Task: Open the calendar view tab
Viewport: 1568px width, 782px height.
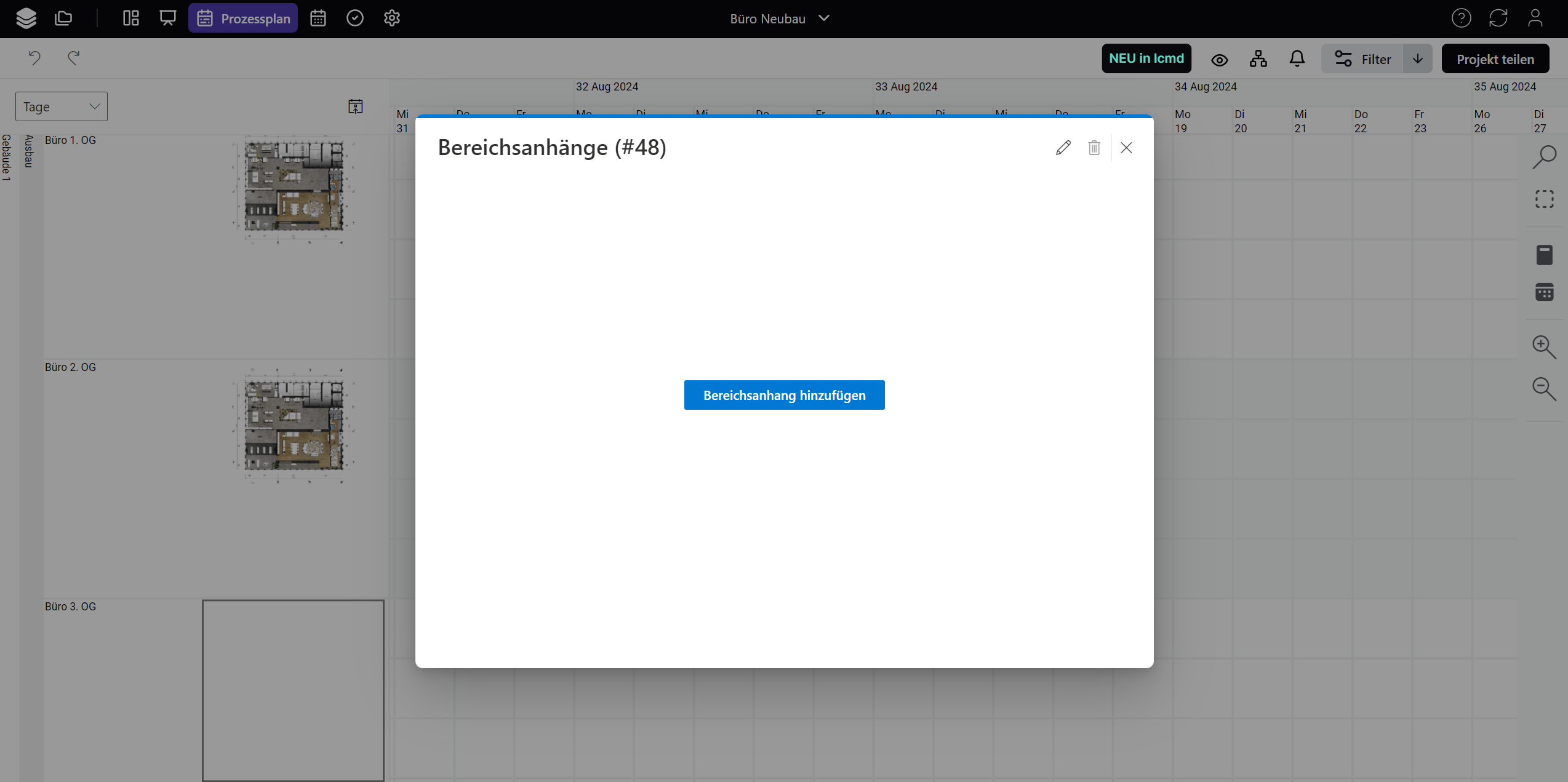Action: [318, 18]
